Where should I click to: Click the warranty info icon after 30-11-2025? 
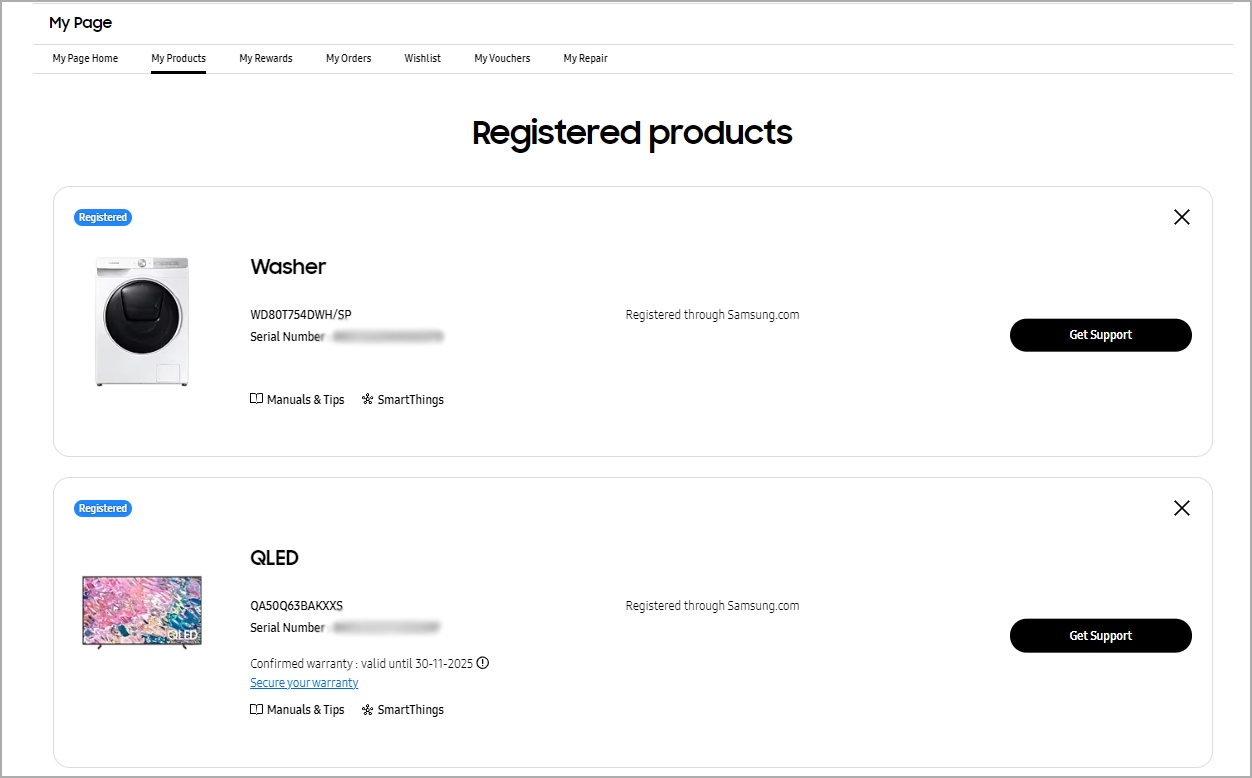483,662
